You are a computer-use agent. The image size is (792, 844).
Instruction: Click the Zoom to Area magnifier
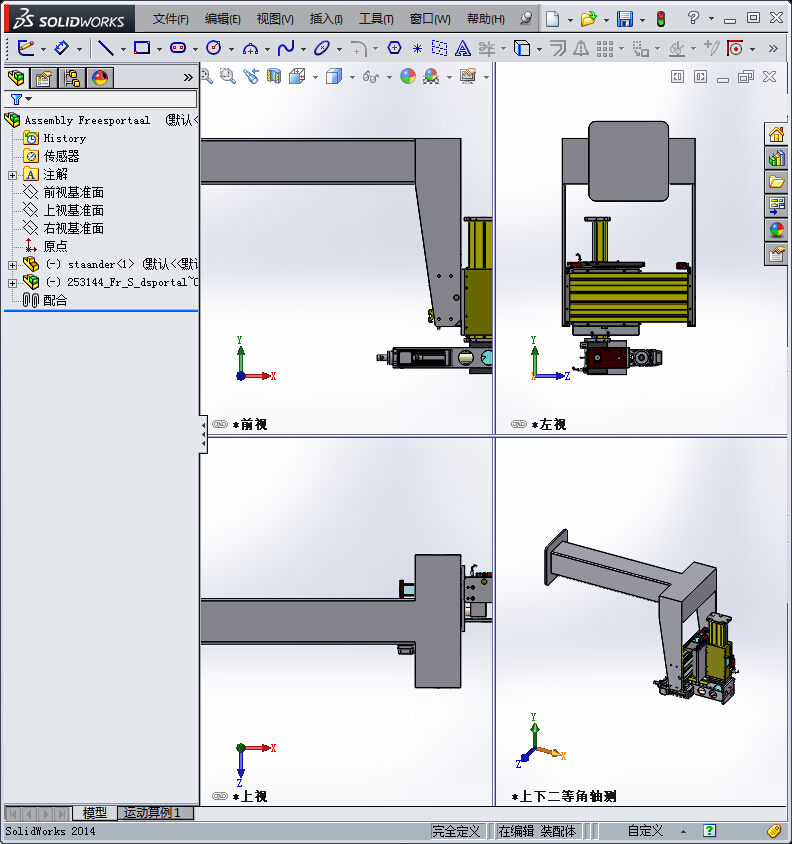point(228,76)
